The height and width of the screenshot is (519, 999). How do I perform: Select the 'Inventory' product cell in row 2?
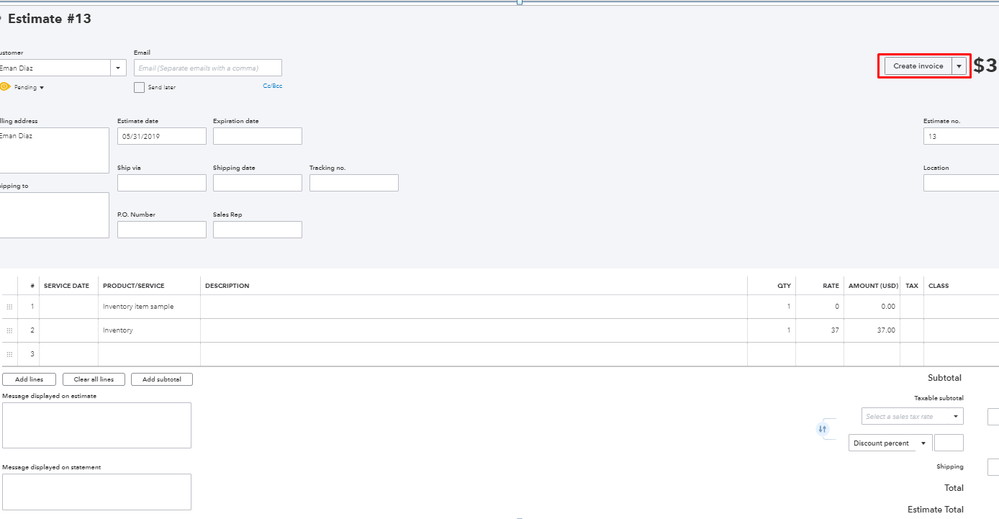[x=149, y=331]
